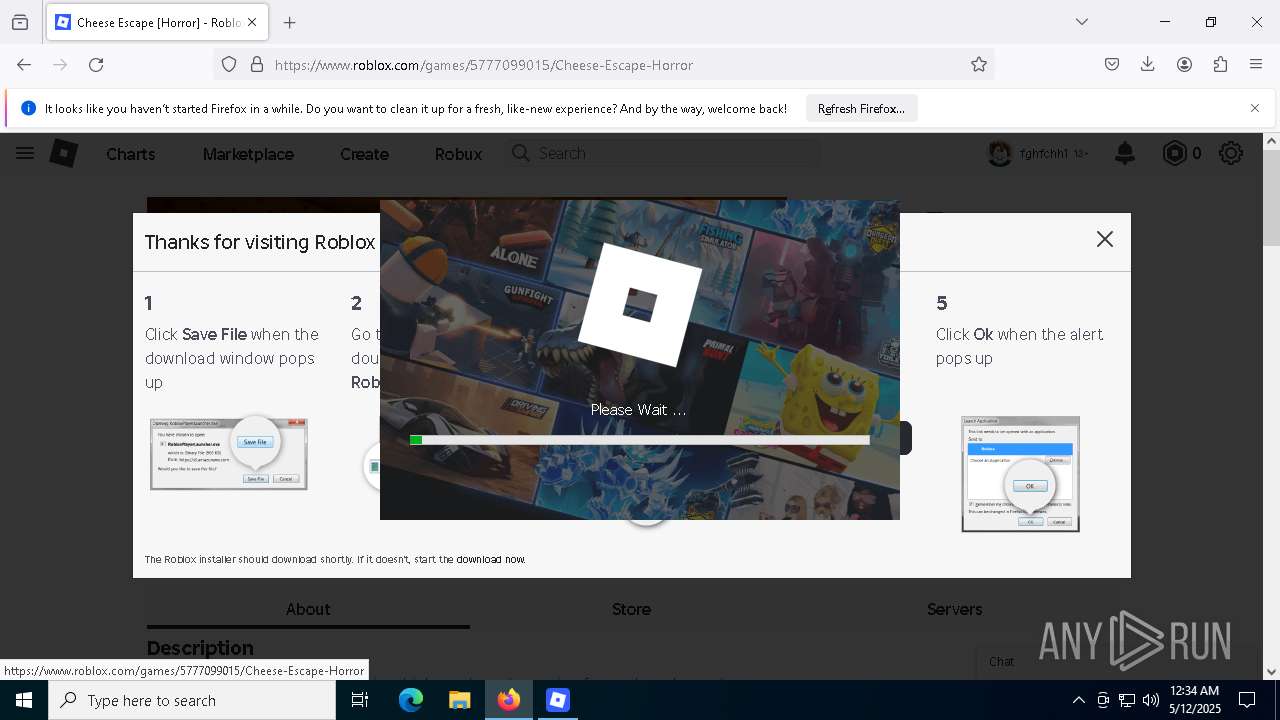Go back to the previous page

point(24,64)
